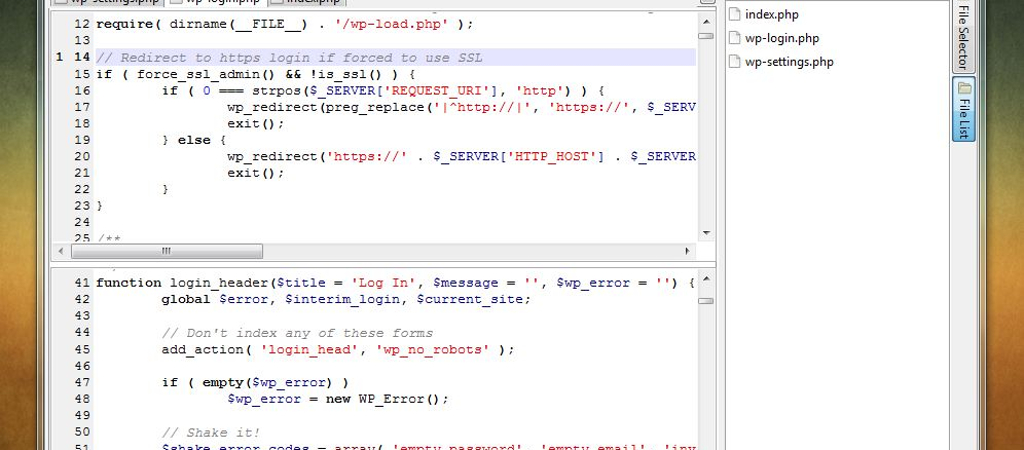
Task: Click the upper pane vertical scroll thumb
Action: tap(705, 36)
